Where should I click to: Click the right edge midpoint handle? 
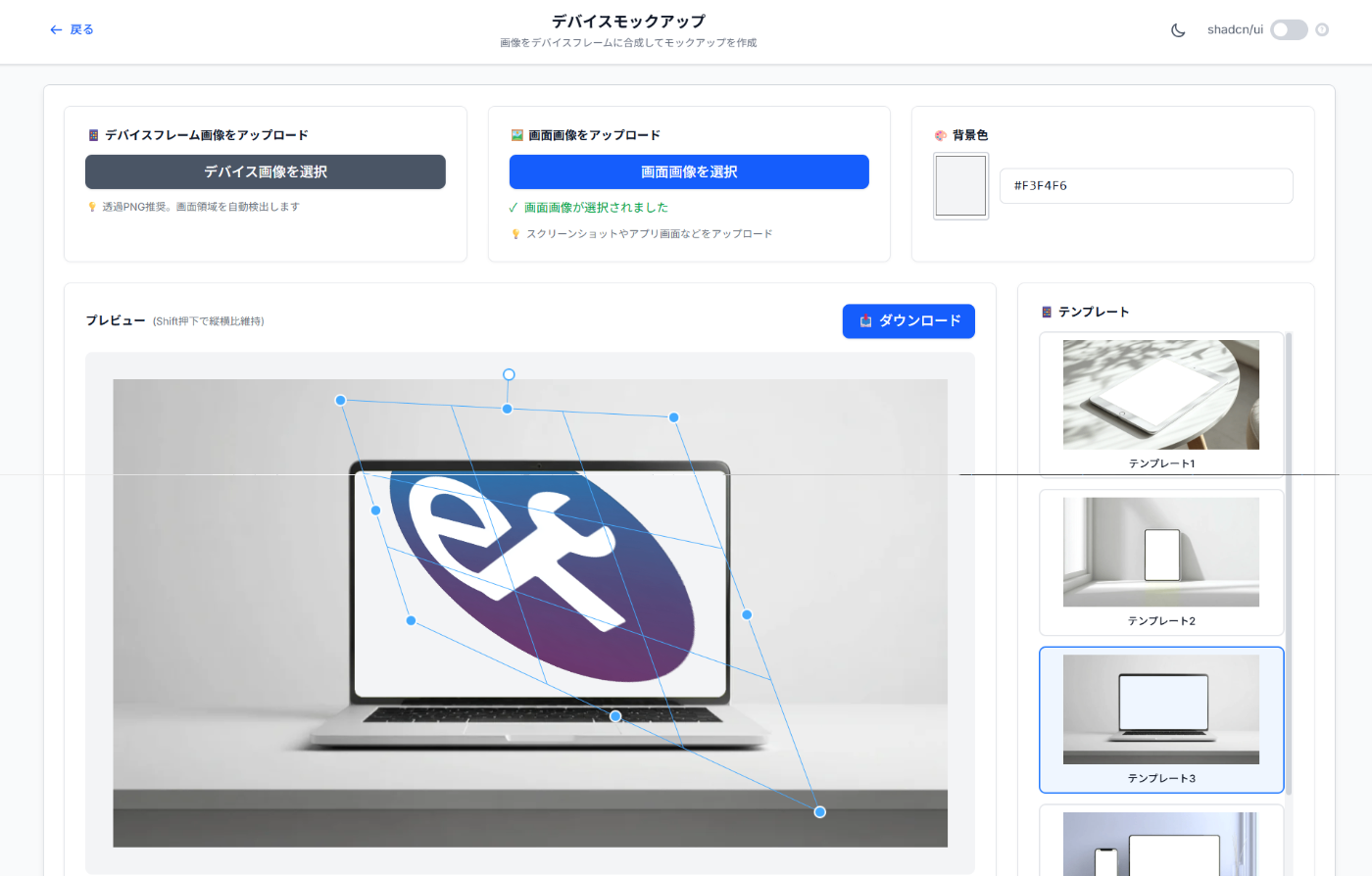747,614
